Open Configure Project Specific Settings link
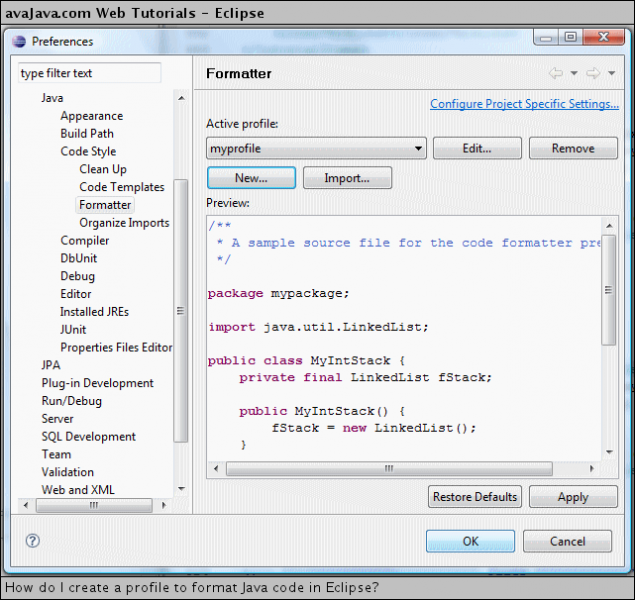The width and height of the screenshot is (635, 600). (524, 104)
